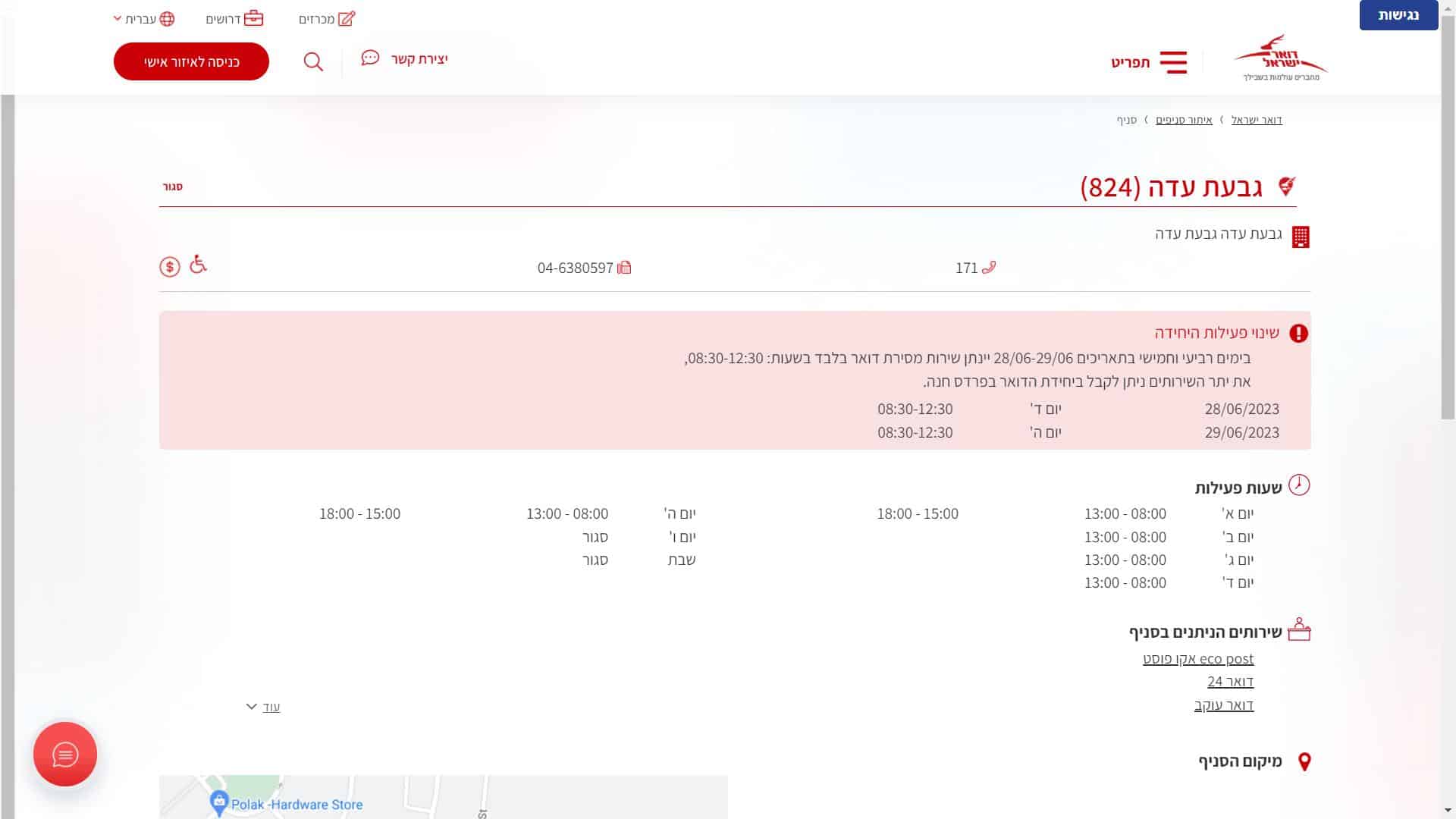Open the site search magnifier
The width and height of the screenshot is (1456, 819).
click(313, 61)
